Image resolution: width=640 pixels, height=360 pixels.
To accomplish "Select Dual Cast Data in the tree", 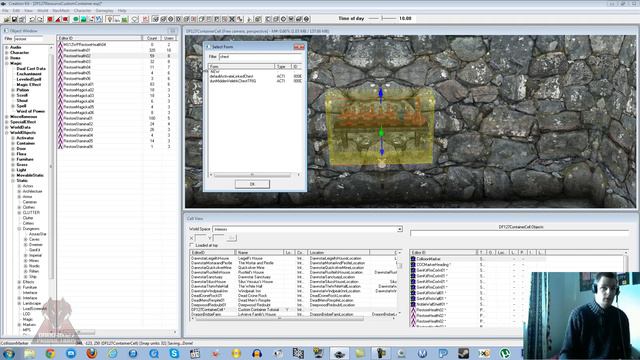I will tap(31, 69).
